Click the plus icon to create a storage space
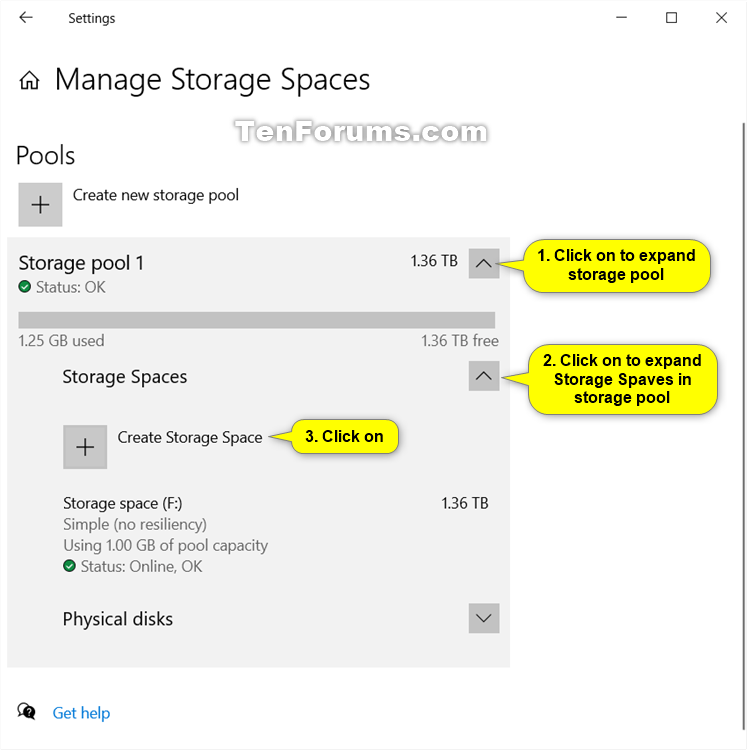Viewport: 747px width, 750px height. coord(85,447)
